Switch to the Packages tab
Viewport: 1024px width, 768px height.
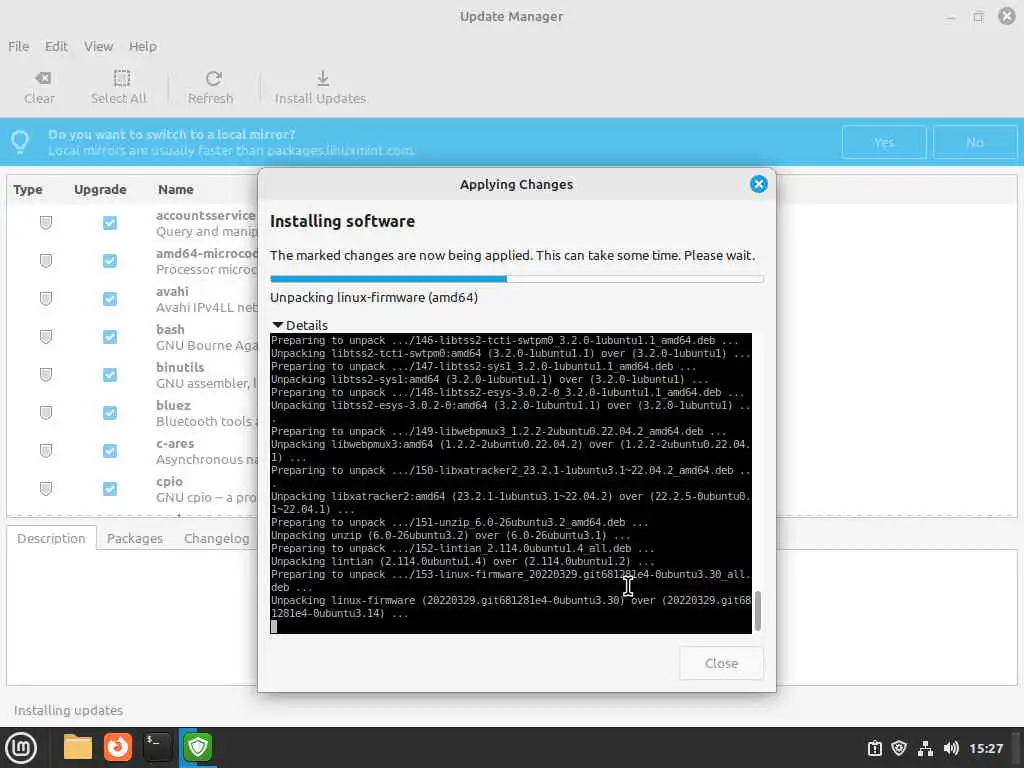coord(135,538)
